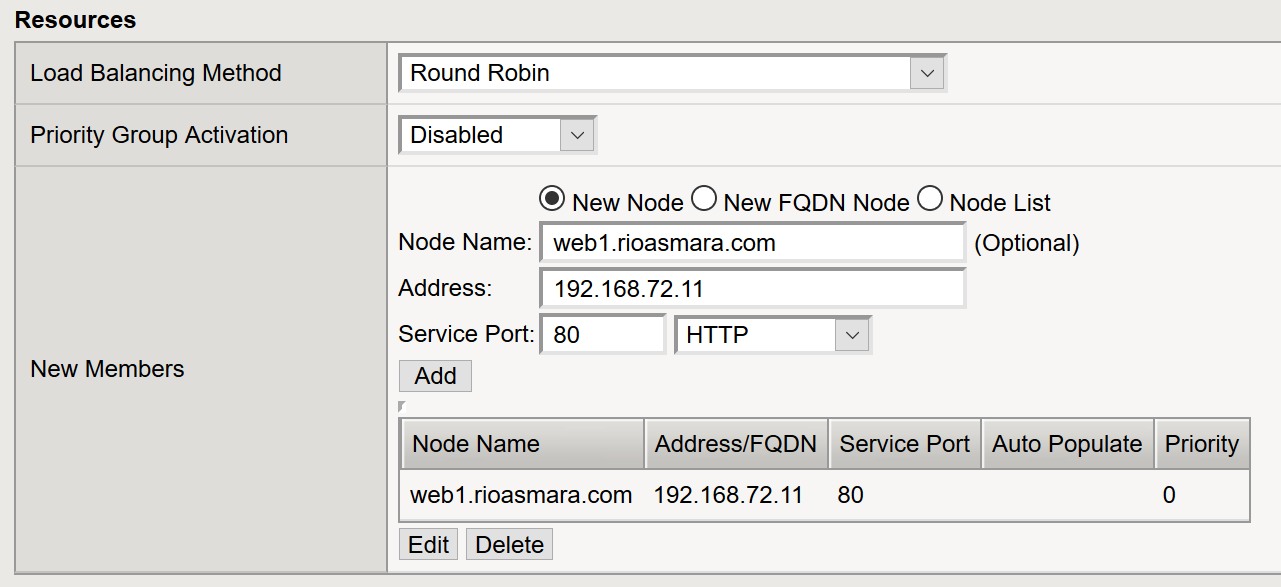1281x587 pixels.
Task: Click the Edit button below the table
Action: pyautogui.click(x=428, y=545)
